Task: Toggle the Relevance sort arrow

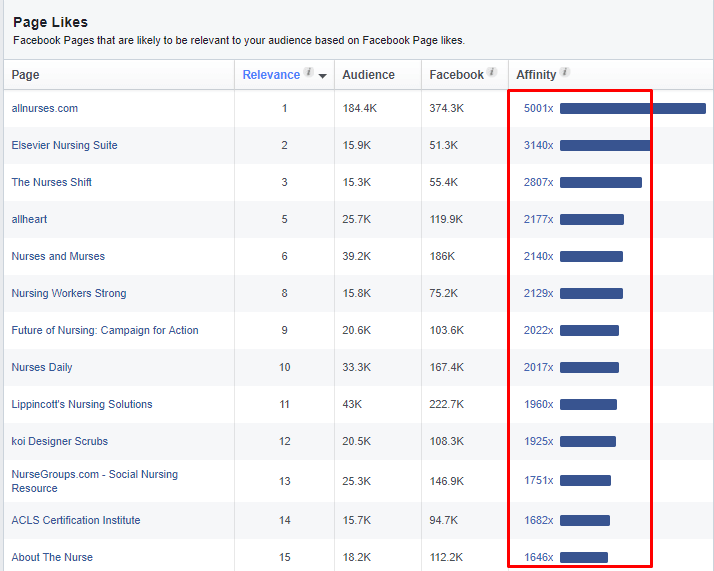Action: pyautogui.click(x=323, y=76)
